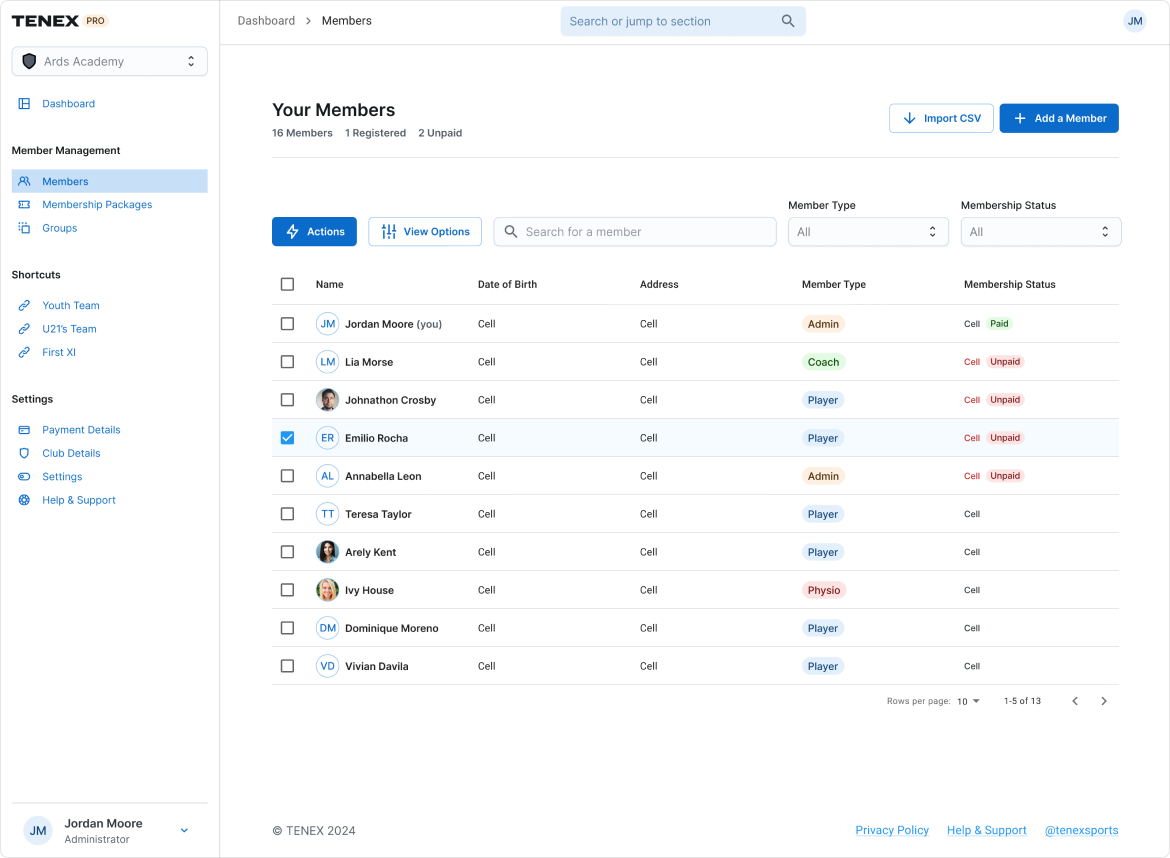Click Vivian Davila's VD avatar
The width and height of the screenshot is (1170, 858).
click(x=328, y=666)
